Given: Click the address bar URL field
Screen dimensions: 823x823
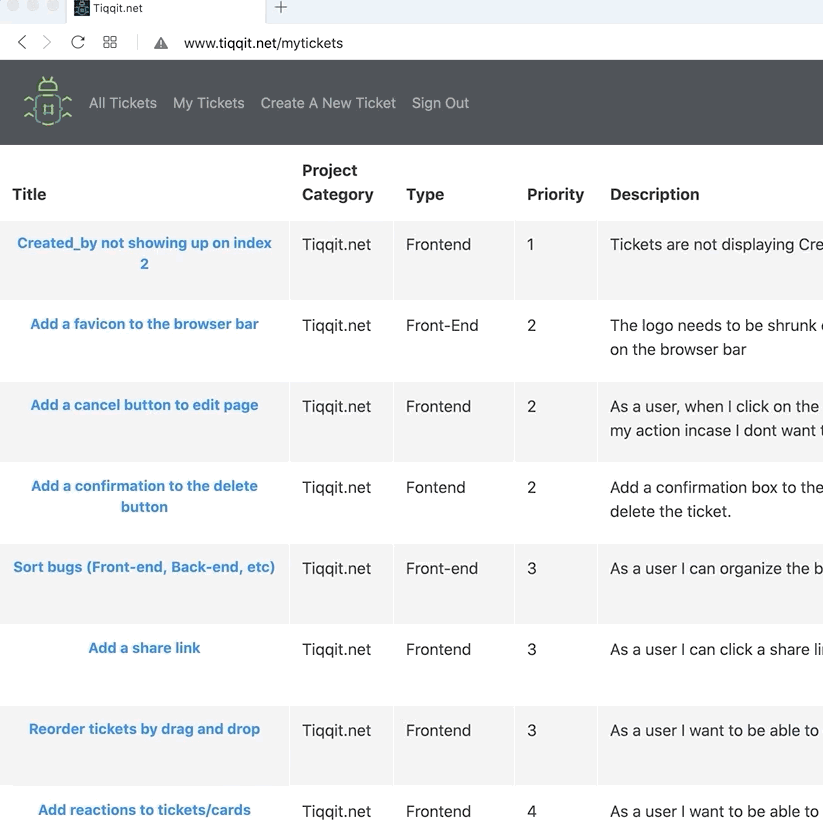Looking at the screenshot, I should (x=263, y=43).
